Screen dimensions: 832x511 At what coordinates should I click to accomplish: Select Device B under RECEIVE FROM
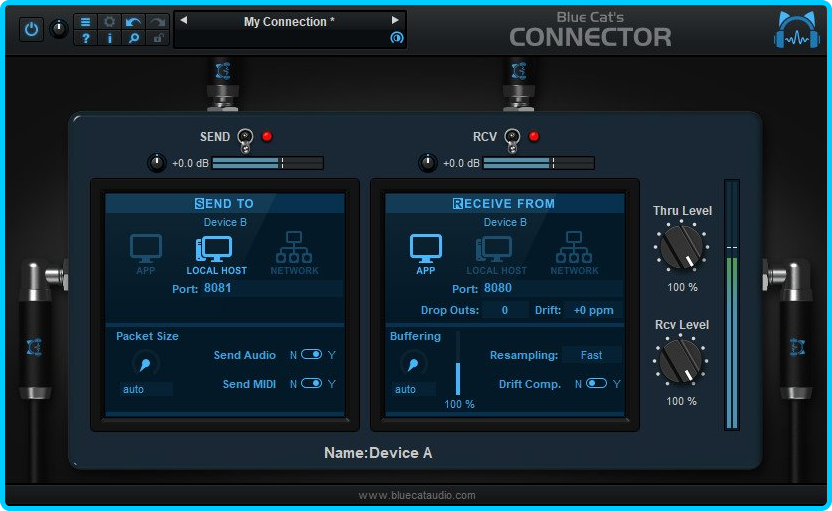coord(505,222)
